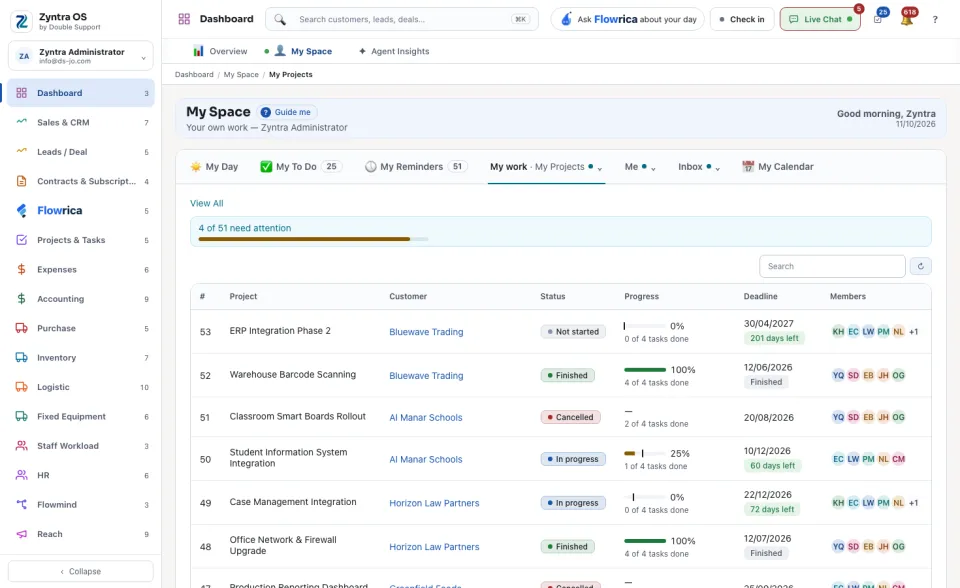
Task: Select the Staff Workload people icon
Action: 21,445
